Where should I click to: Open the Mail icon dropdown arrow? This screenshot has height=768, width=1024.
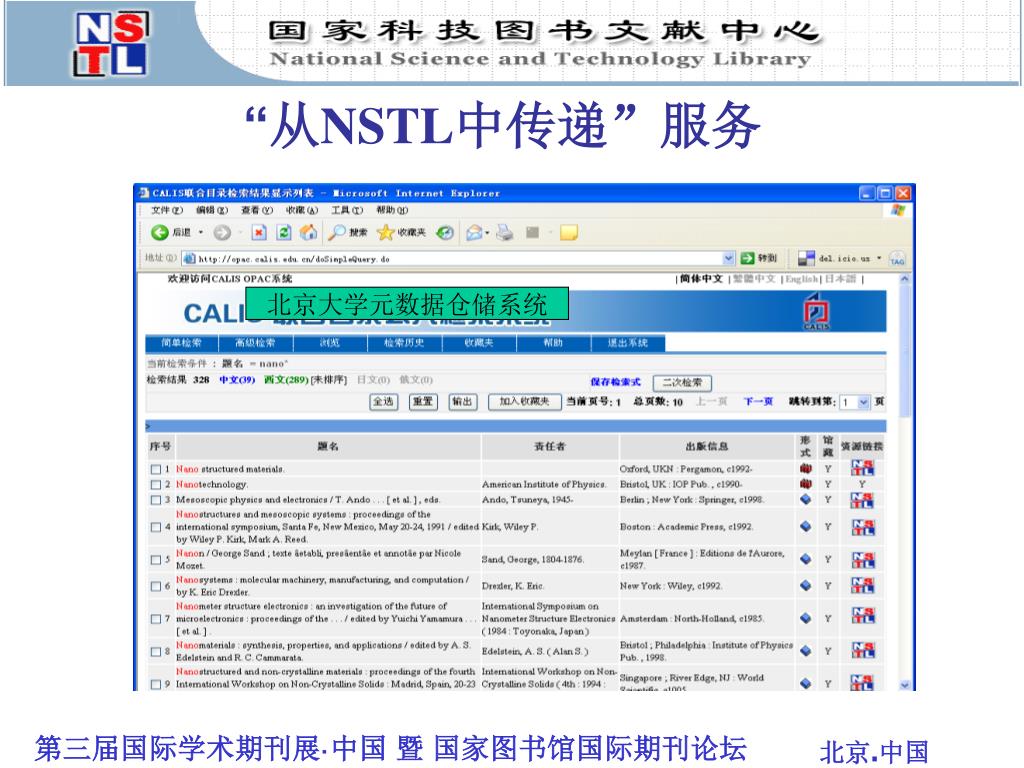point(487,232)
